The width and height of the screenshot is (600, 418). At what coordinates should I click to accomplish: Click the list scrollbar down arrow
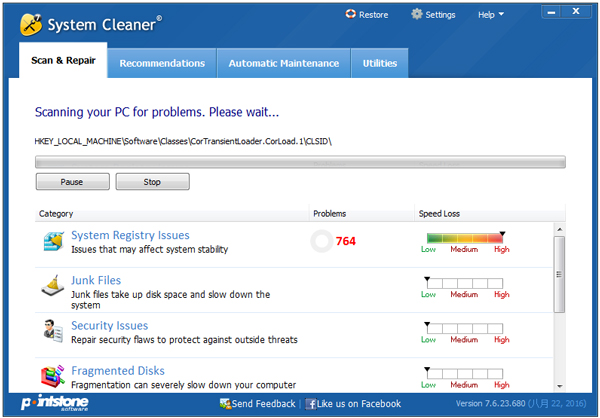(559, 386)
